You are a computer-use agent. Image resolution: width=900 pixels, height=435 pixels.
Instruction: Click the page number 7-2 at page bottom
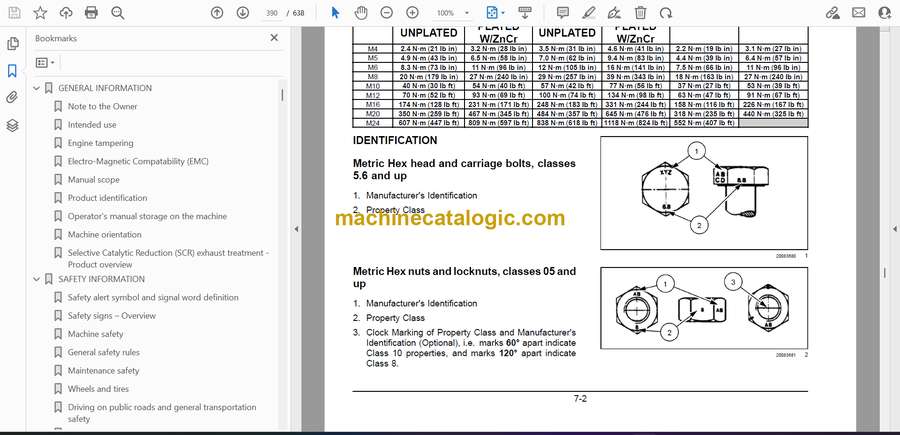[x=580, y=398]
